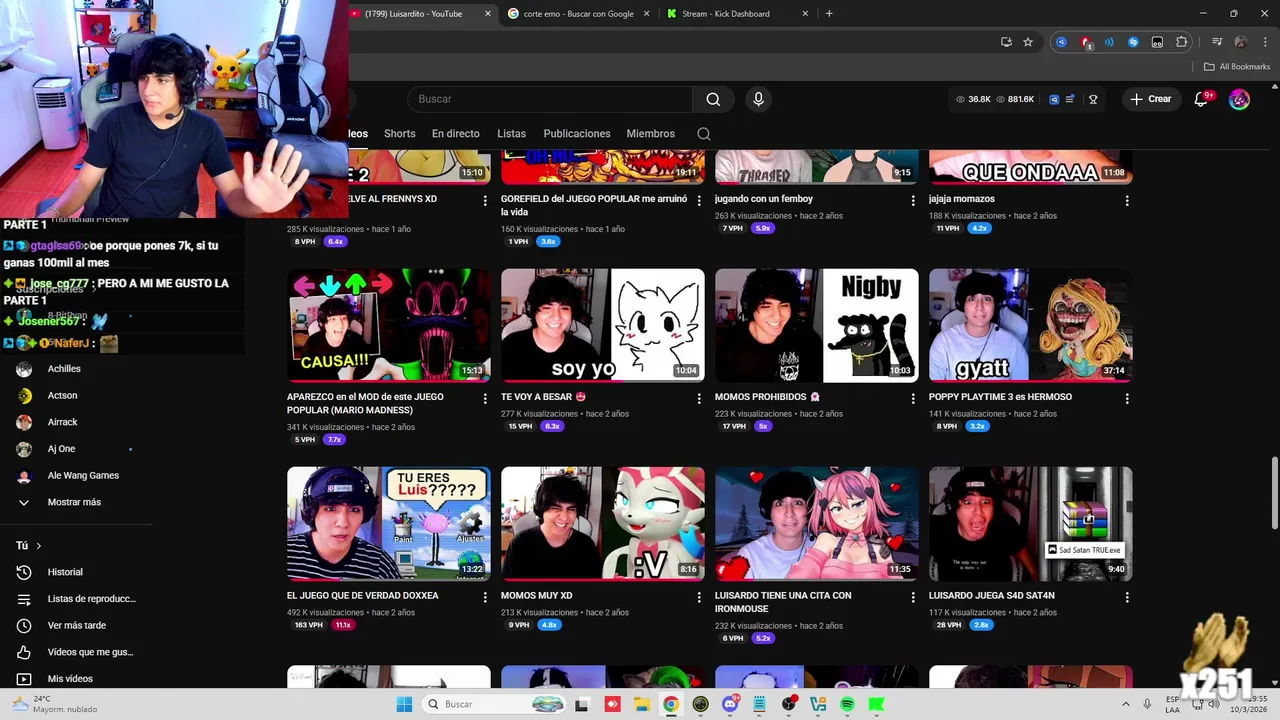This screenshot has height=720, width=1280.
Task: Switch to the Miembros channel tab
Action: point(650,134)
